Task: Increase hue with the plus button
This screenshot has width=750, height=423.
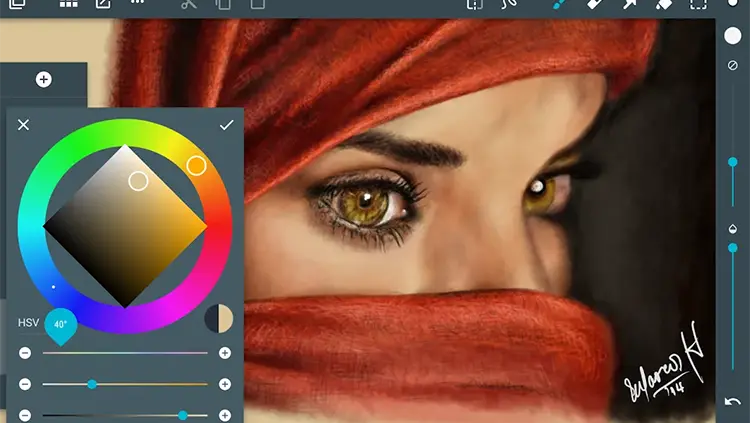Action: point(225,353)
